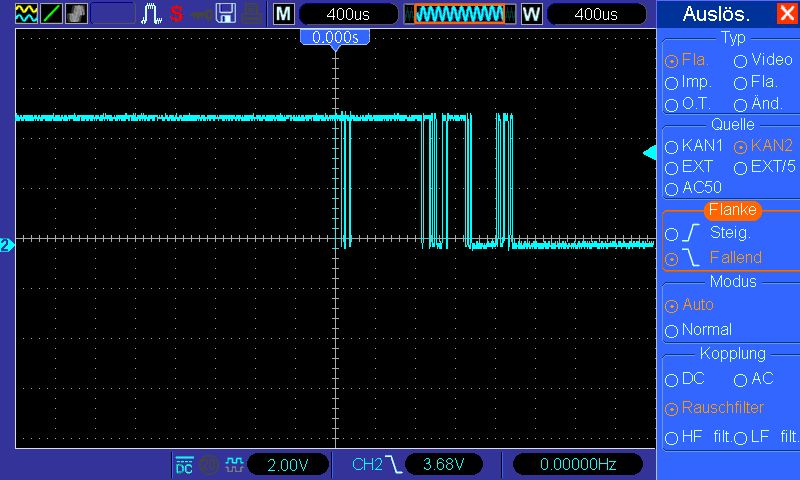Click the 400us main timebase field beside M
Screen dimensions: 800x480
(348, 14)
